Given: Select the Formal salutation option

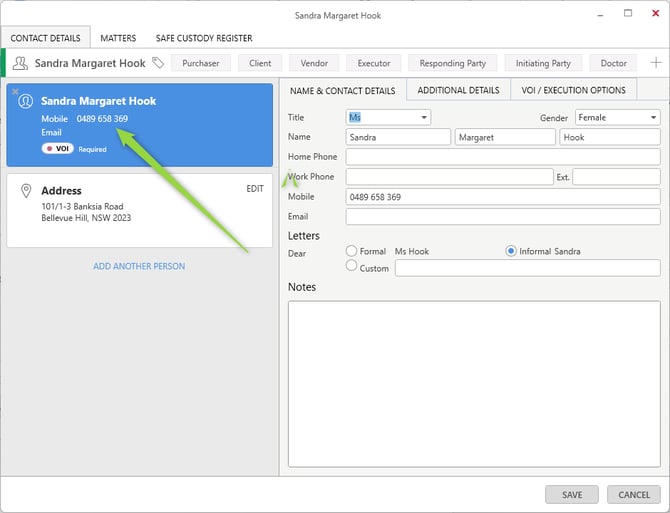Looking at the screenshot, I should click(x=351, y=251).
